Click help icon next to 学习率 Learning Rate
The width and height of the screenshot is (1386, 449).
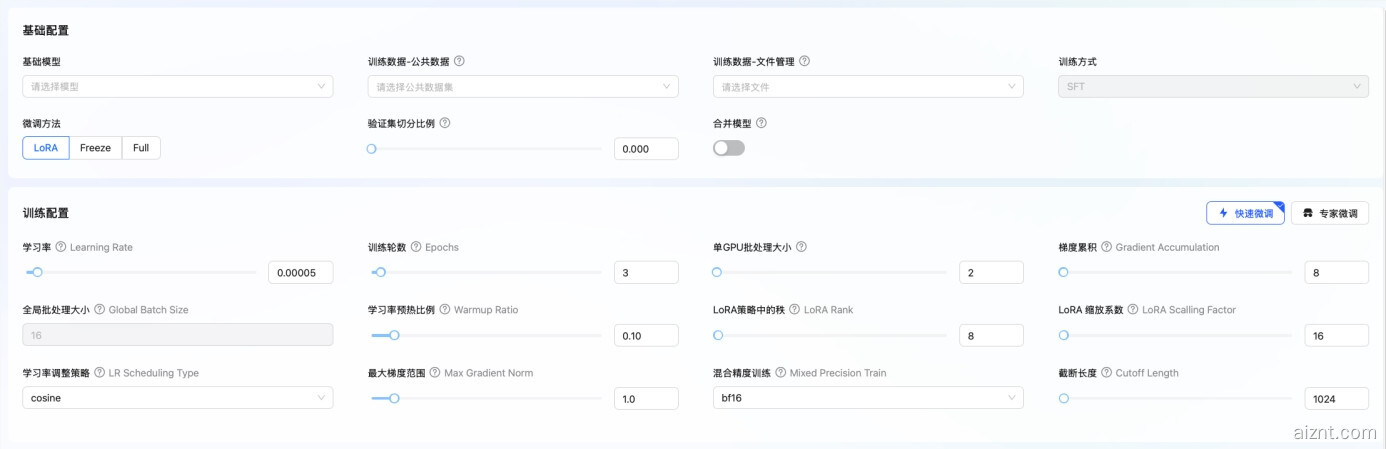61,247
